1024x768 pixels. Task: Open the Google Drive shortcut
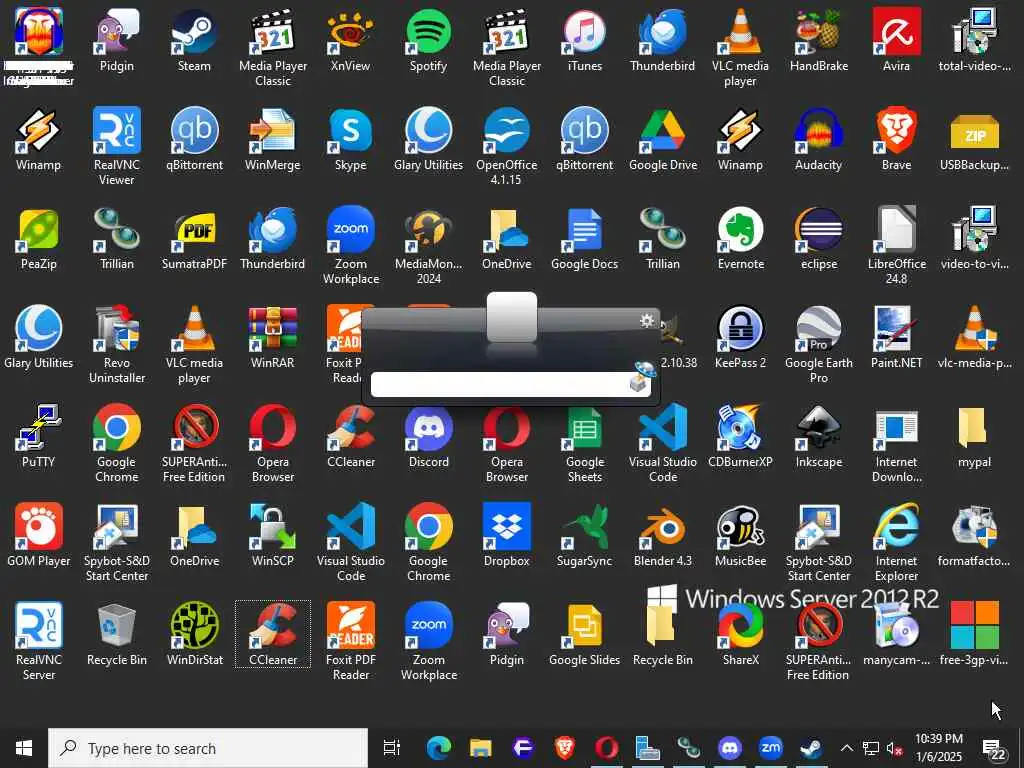[x=663, y=140]
